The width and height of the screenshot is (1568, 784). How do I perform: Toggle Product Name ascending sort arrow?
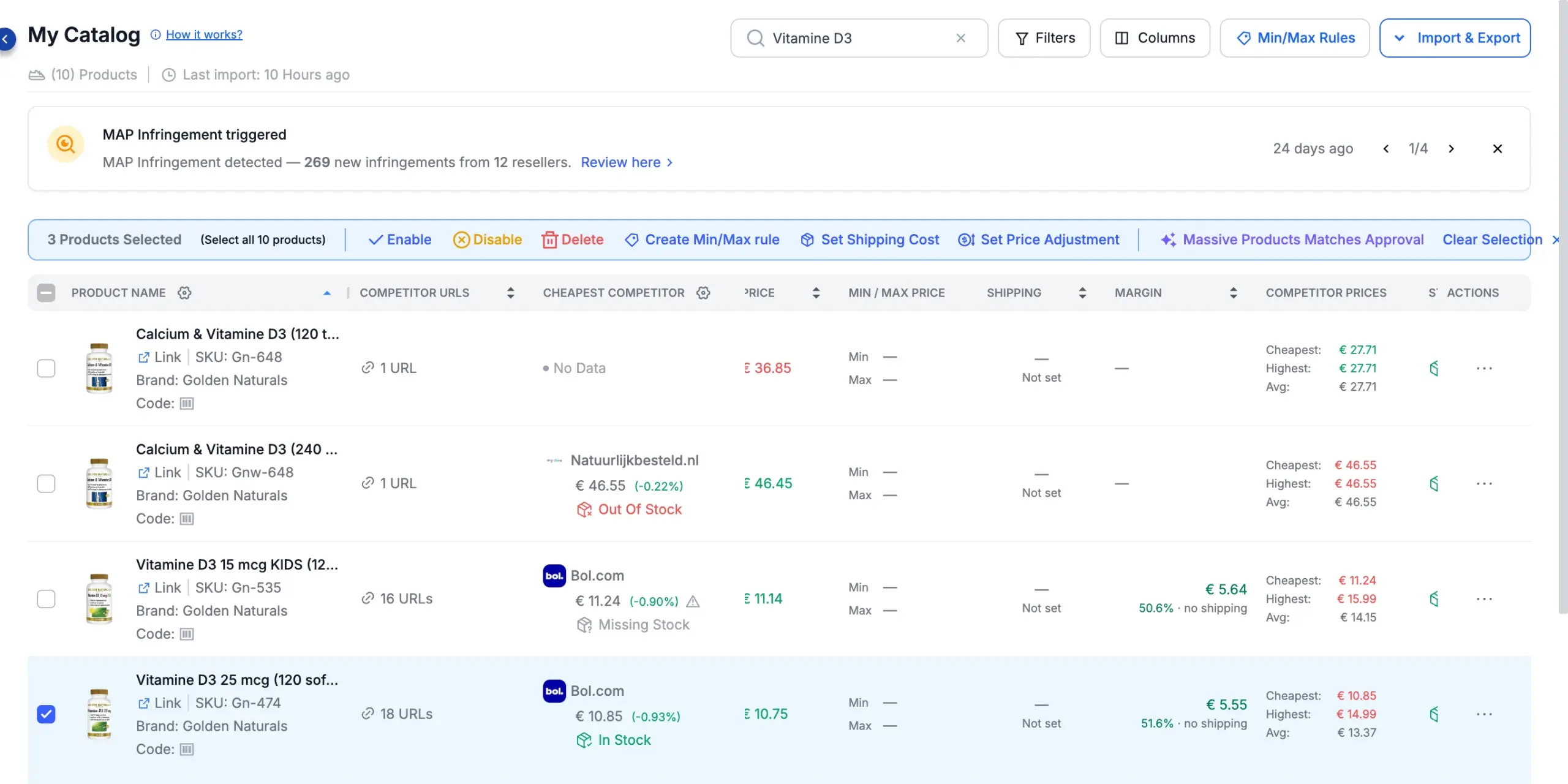pos(327,293)
